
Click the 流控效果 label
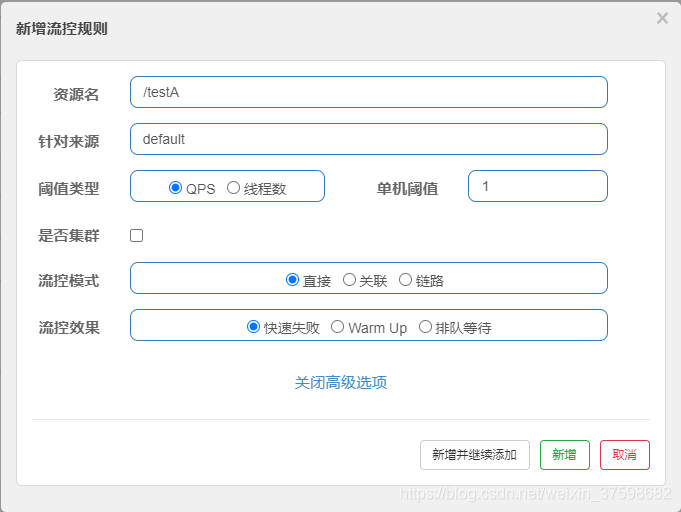(x=69, y=328)
